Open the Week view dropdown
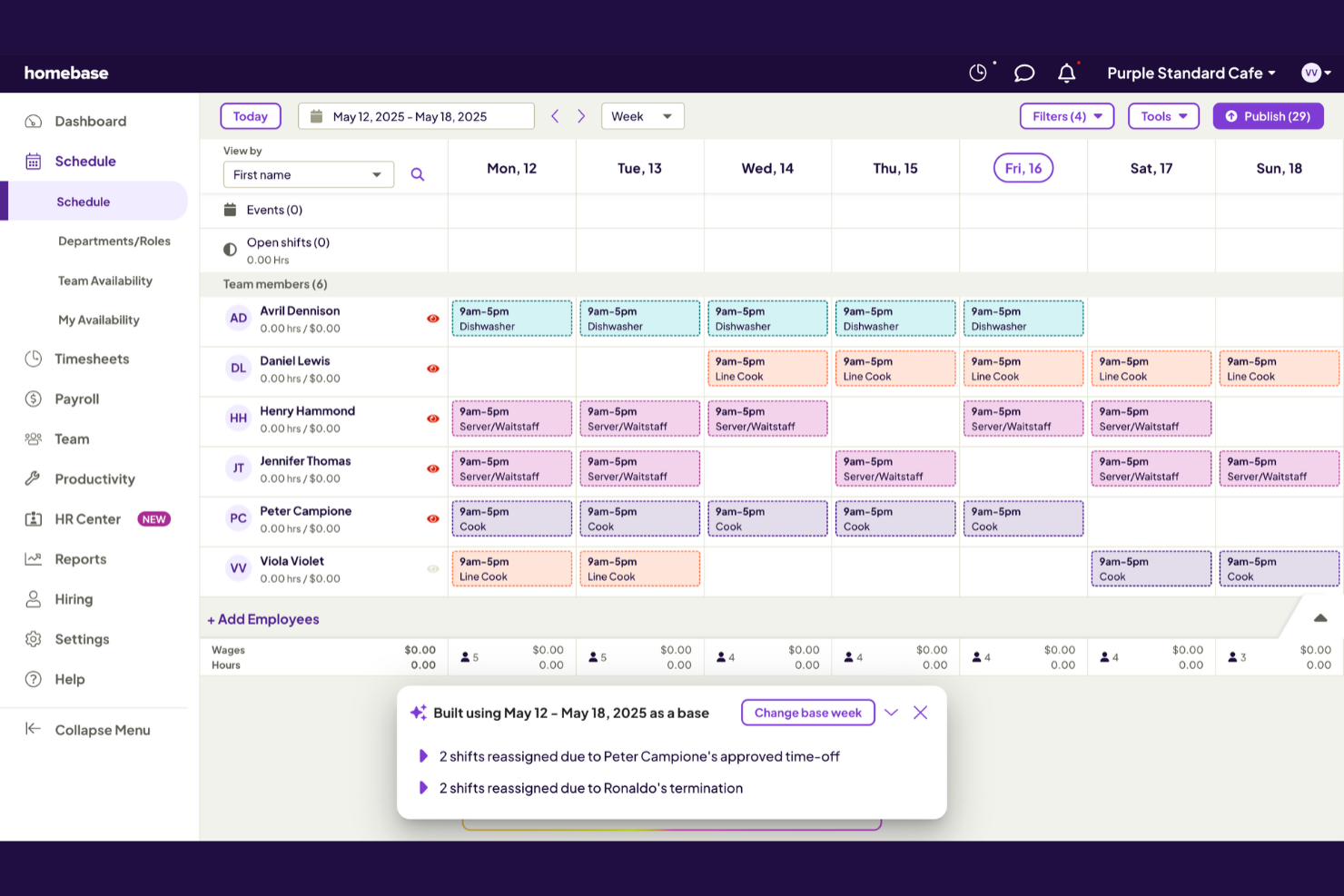Image resolution: width=1344 pixels, height=896 pixels. pyautogui.click(x=643, y=116)
